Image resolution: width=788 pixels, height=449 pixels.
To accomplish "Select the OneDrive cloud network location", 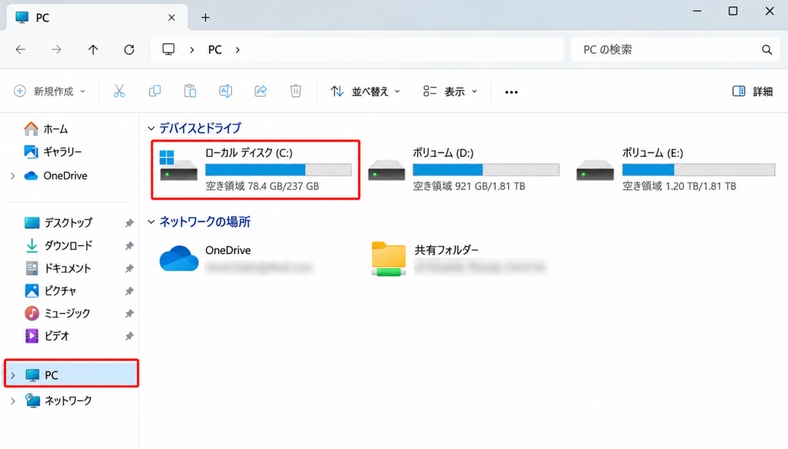I will 179,258.
